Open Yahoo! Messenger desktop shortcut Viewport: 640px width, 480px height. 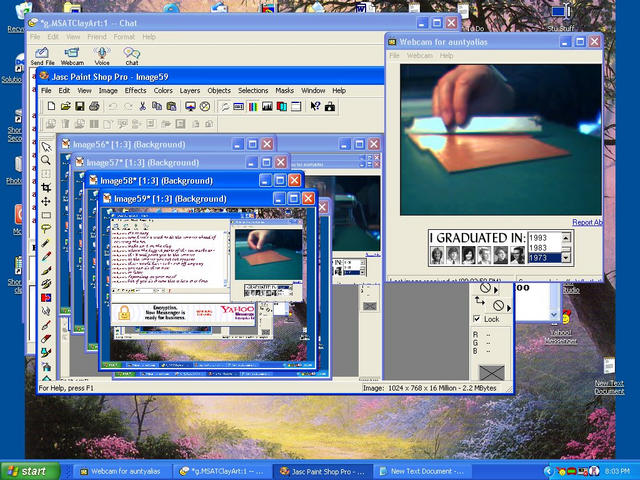point(561,328)
